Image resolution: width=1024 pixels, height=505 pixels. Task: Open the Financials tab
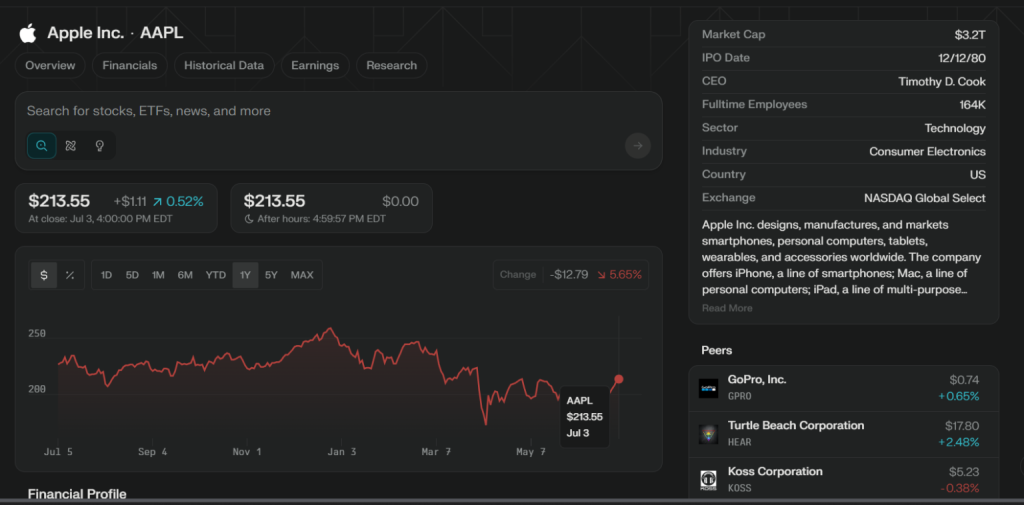tap(130, 66)
